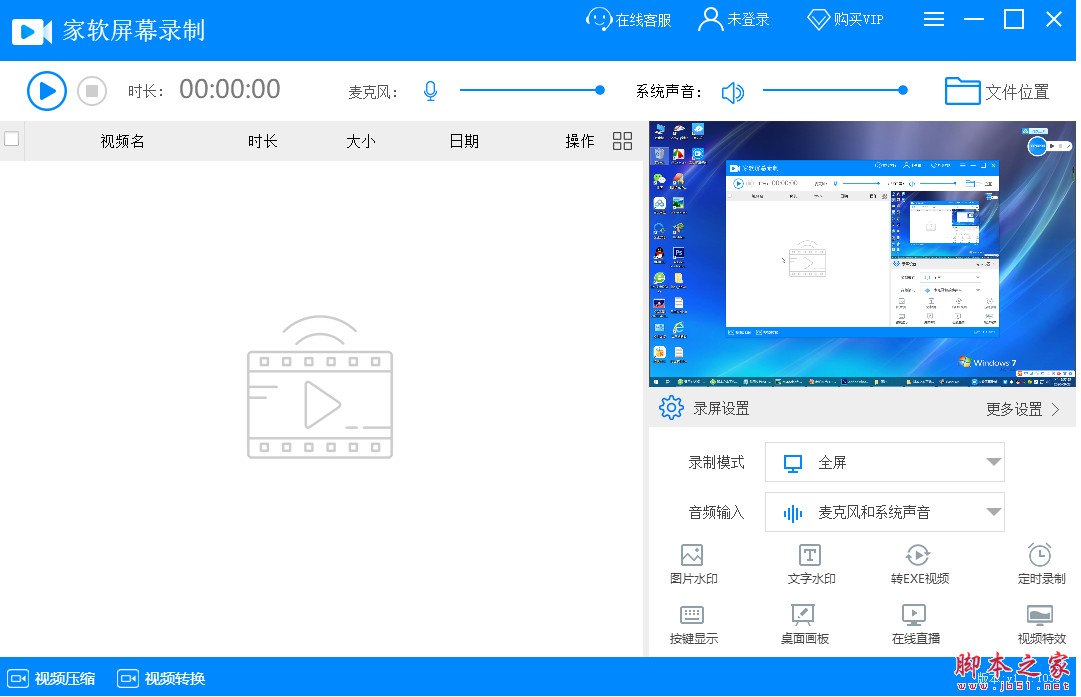Open the 图片水印 (image watermark) tool
Image resolution: width=1081 pixels, height=697 pixels.
[x=693, y=562]
